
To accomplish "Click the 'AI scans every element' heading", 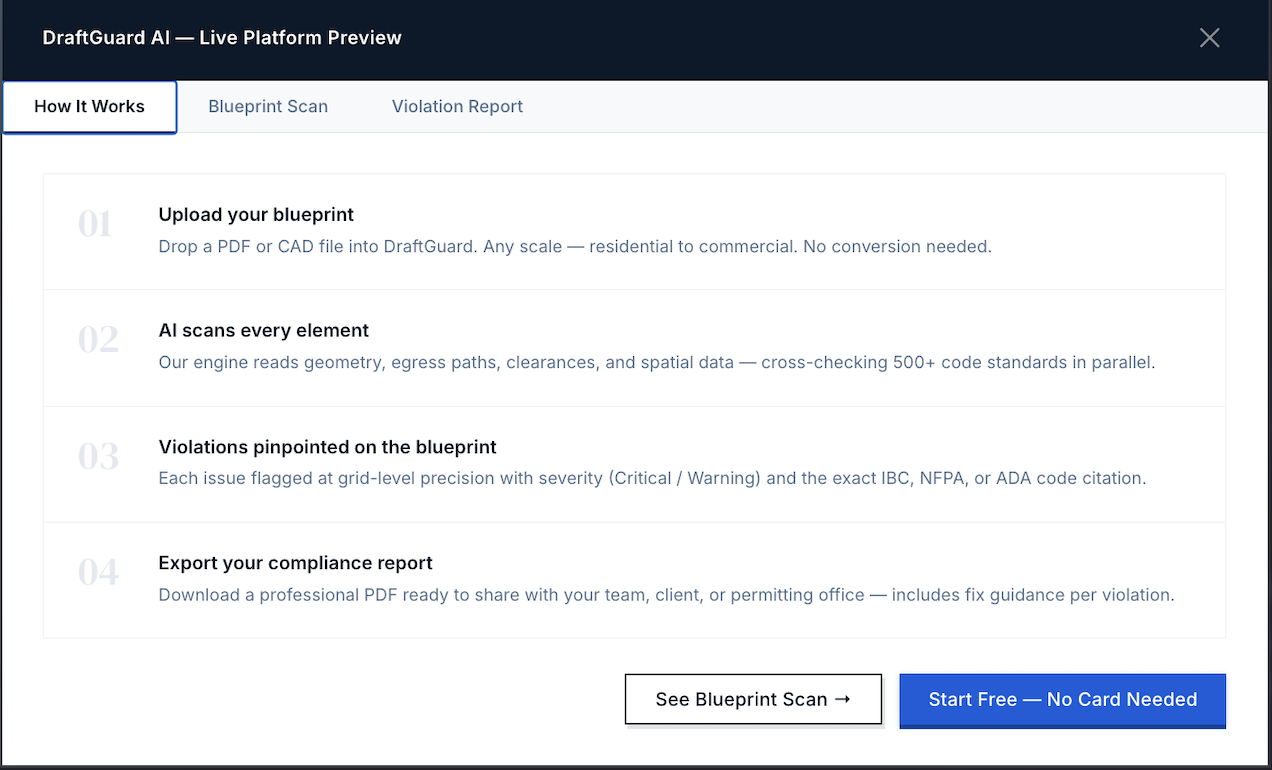I will pyautogui.click(x=264, y=331).
